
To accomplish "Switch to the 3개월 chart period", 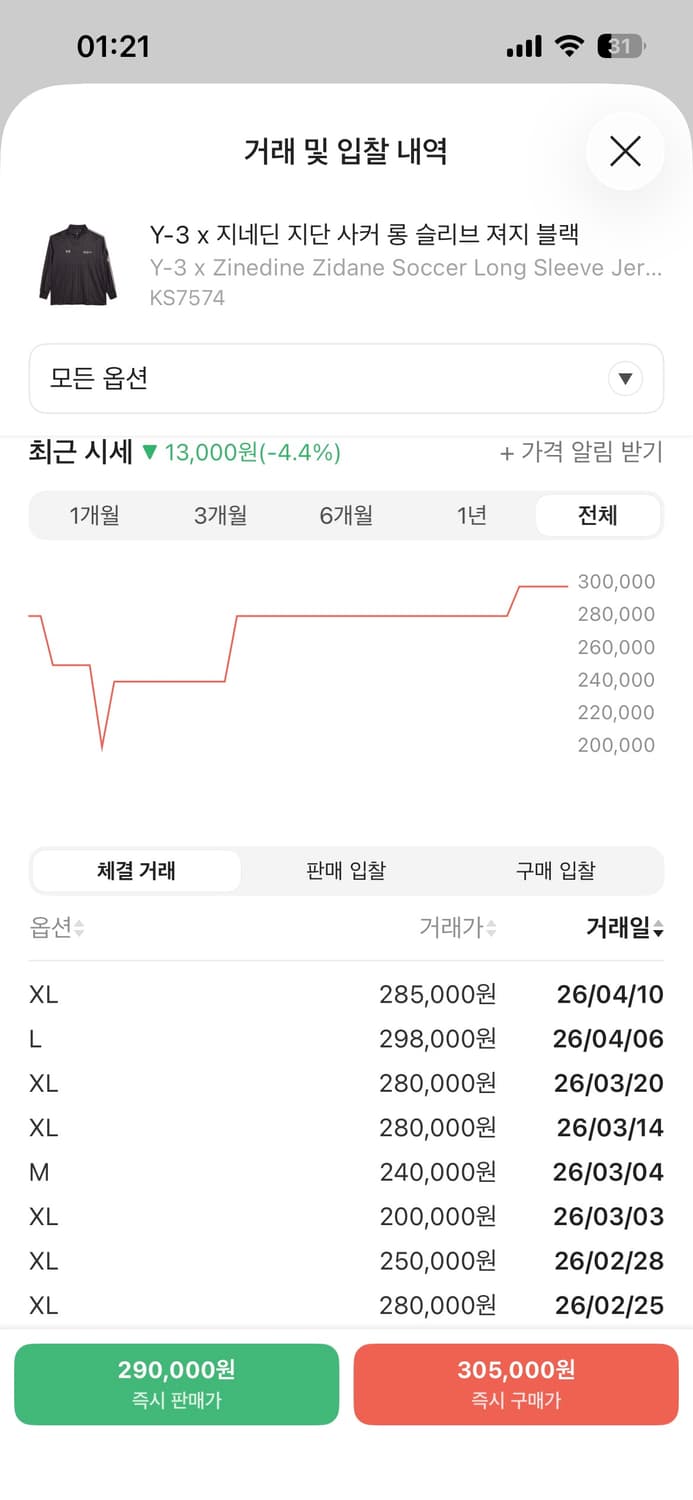I will click(x=220, y=515).
